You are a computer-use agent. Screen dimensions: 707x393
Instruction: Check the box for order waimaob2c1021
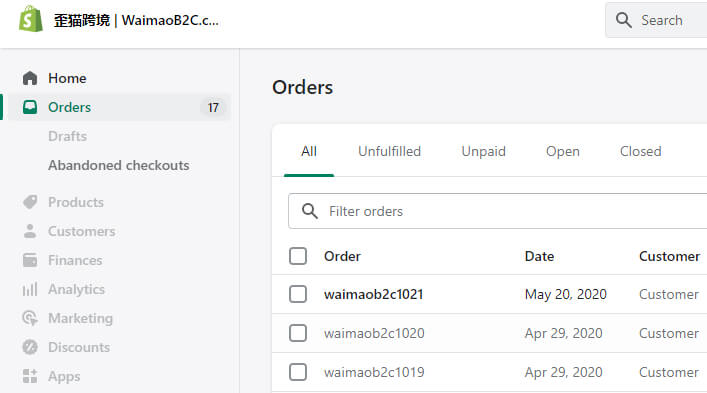(x=298, y=294)
